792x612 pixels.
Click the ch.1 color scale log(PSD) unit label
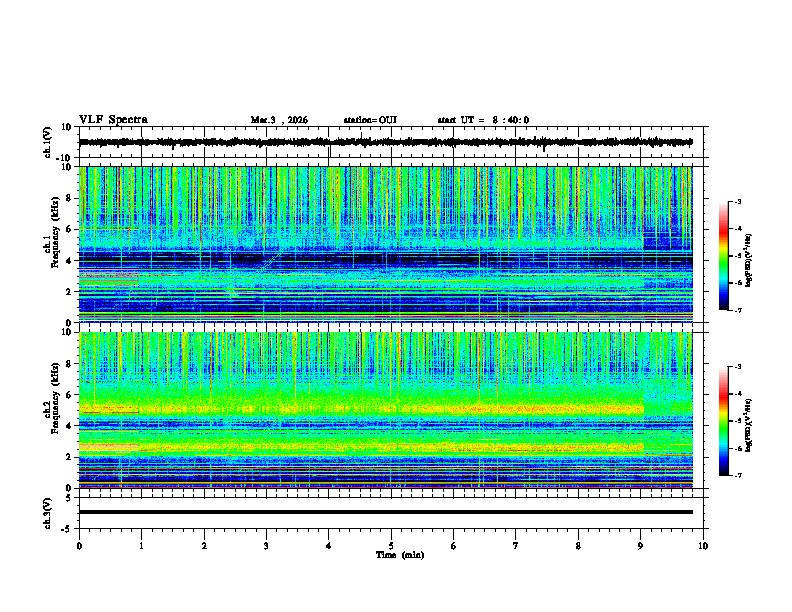pos(749,260)
